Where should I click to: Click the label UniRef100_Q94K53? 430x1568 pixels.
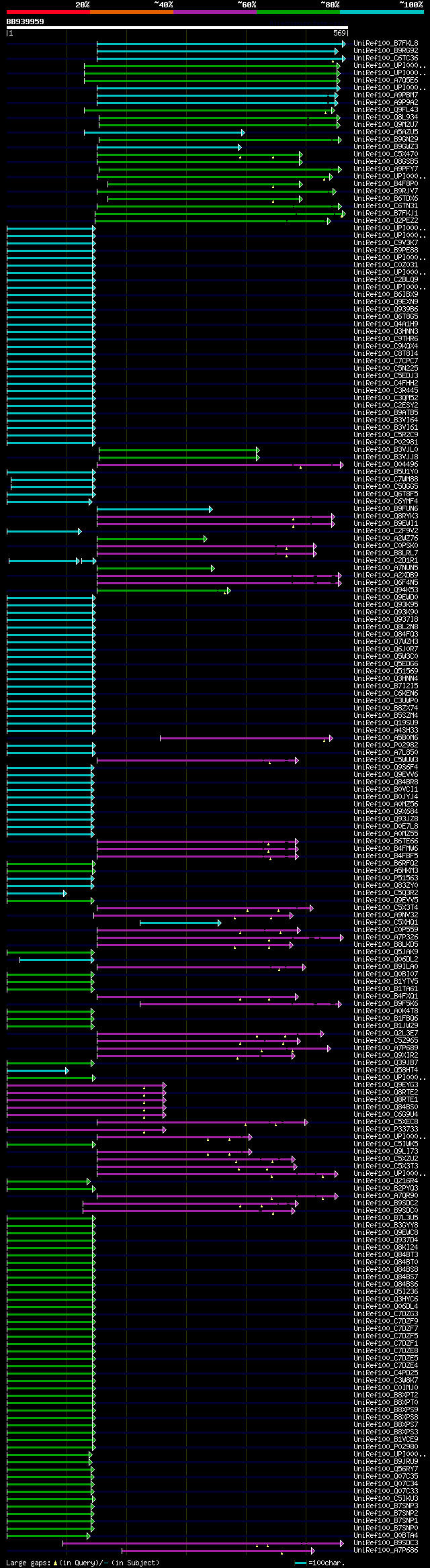[386, 590]
